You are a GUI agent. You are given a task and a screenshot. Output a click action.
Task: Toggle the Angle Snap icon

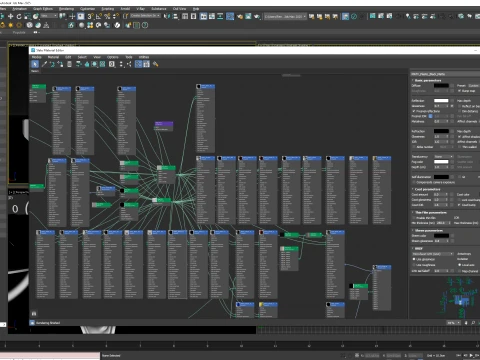tap(99, 16)
